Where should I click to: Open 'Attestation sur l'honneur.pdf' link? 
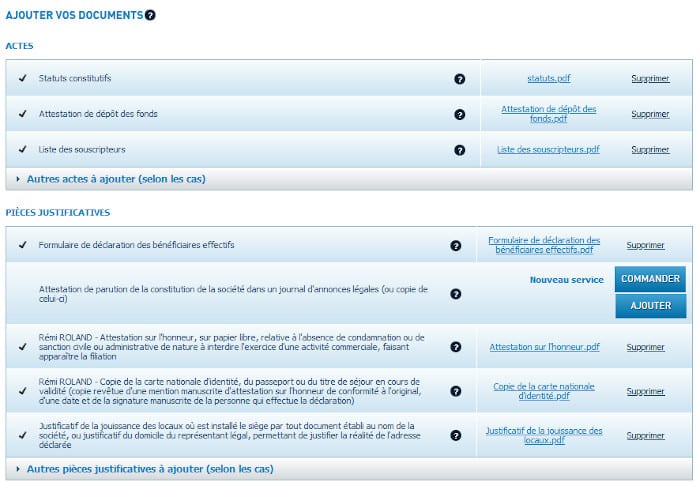[544, 347]
